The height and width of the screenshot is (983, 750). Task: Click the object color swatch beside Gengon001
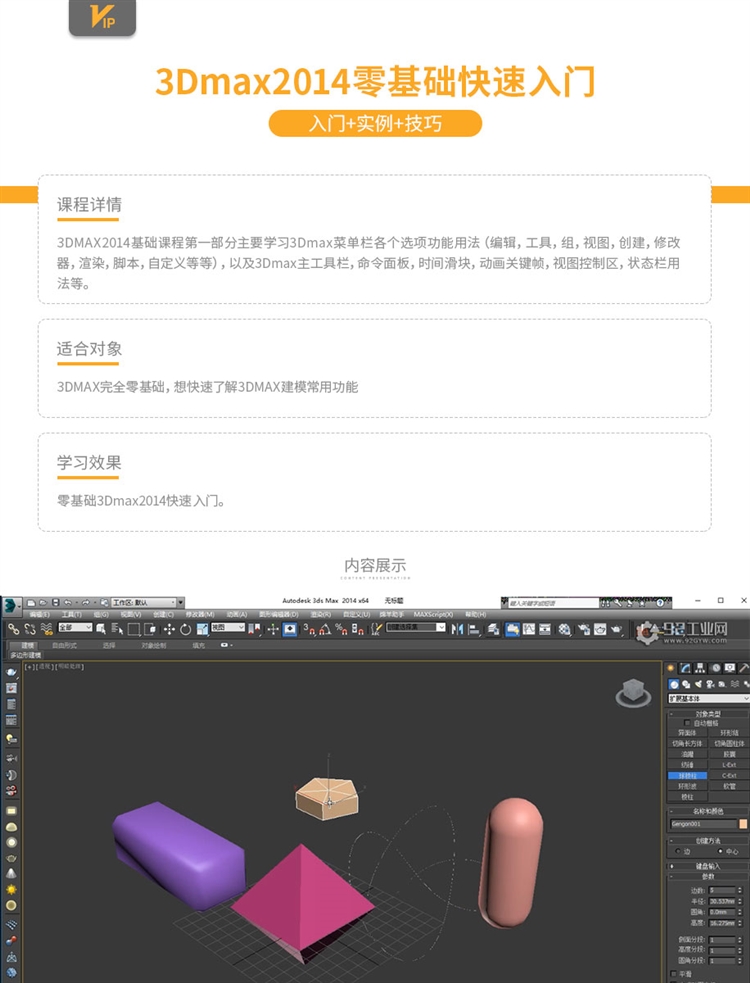click(743, 824)
